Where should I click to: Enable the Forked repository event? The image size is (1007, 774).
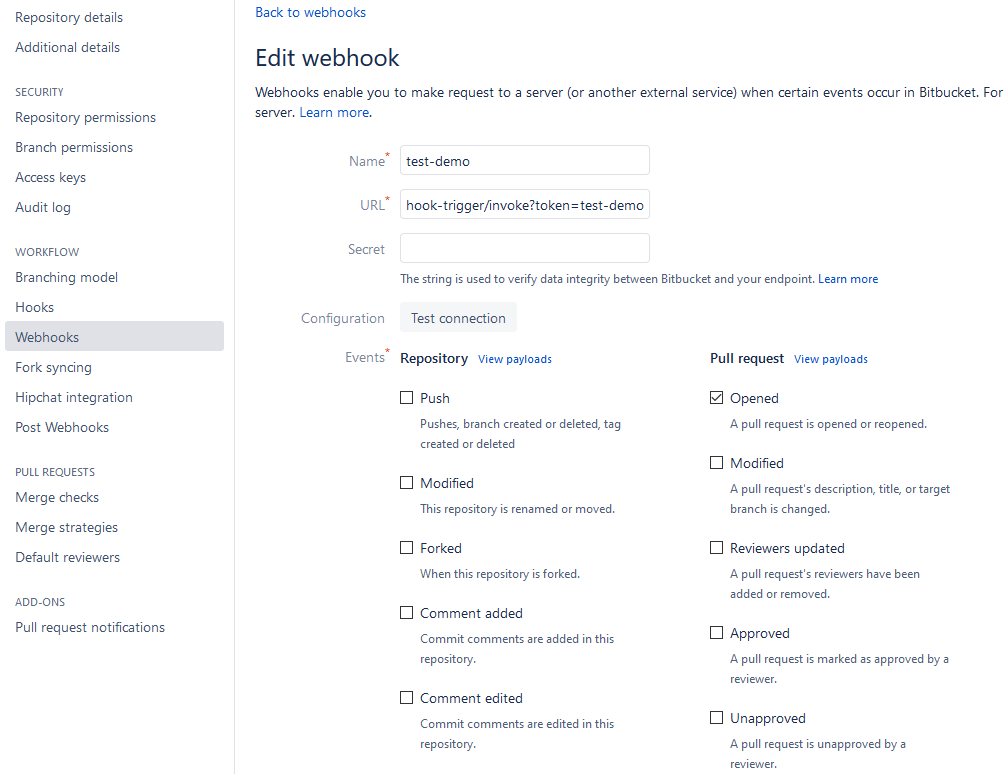[x=406, y=548]
